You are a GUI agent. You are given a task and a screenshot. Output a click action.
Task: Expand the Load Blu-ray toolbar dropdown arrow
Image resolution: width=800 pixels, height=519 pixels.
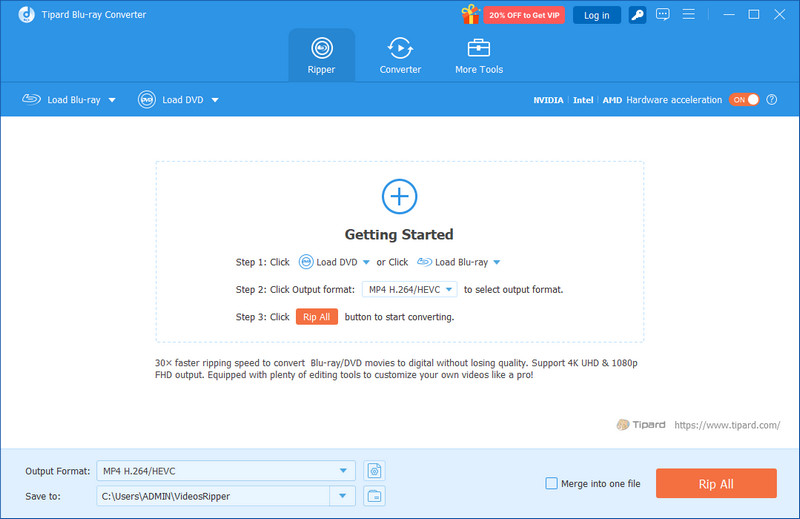(112, 100)
